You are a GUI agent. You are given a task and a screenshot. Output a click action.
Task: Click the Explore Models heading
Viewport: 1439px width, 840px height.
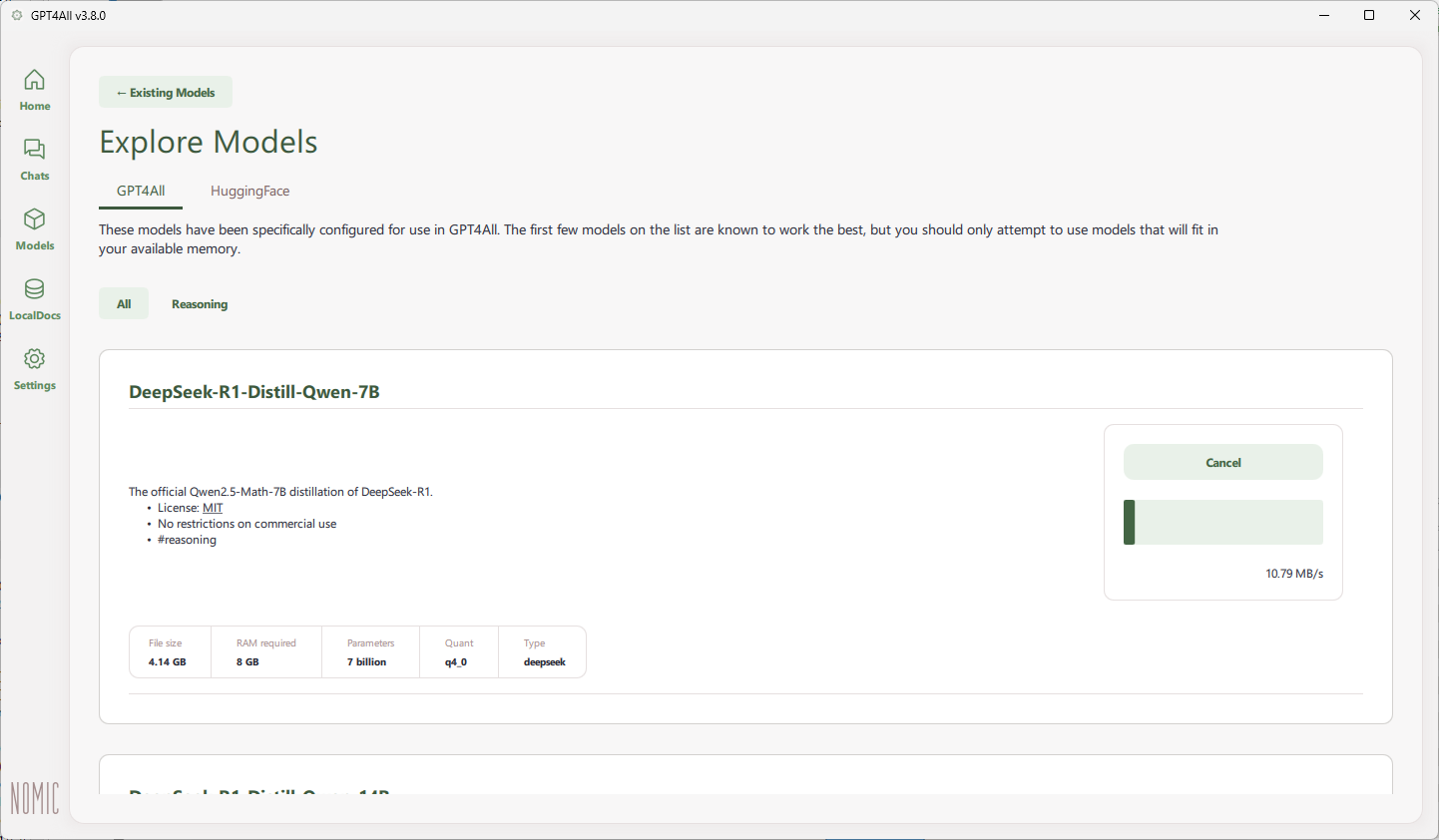[209, 142]
